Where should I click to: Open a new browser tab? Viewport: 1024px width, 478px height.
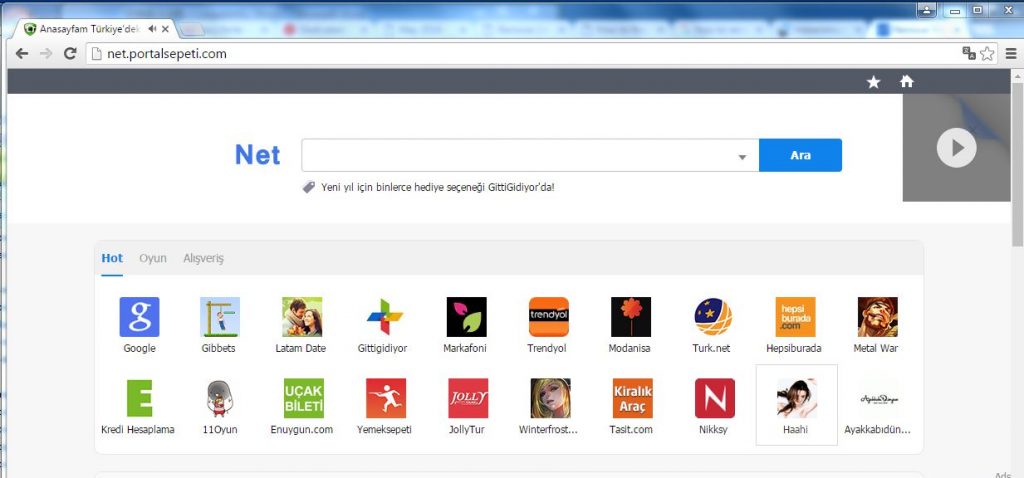(191, 29)
